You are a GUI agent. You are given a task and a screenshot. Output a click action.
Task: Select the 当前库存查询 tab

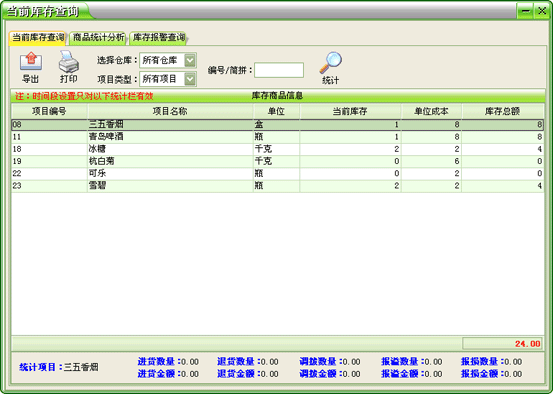tap(37, 37)
